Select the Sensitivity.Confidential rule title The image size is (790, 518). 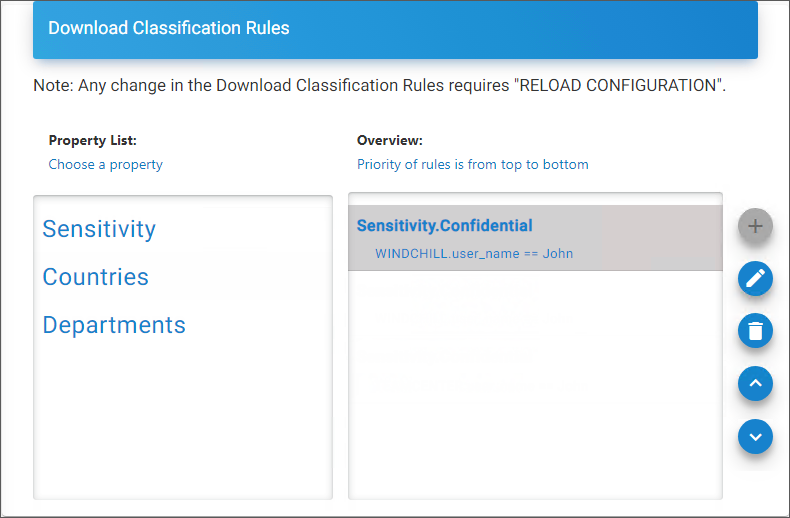[x=444, y=226]
